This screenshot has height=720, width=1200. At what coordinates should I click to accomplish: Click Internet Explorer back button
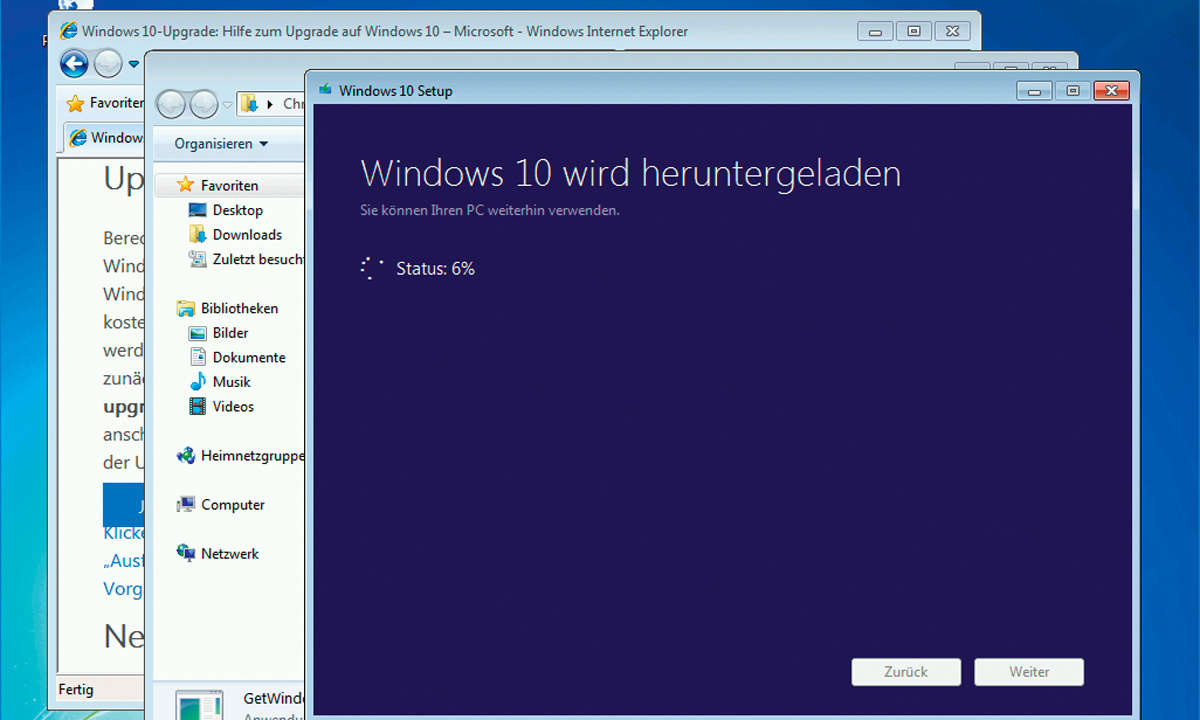tap(74, 64)
